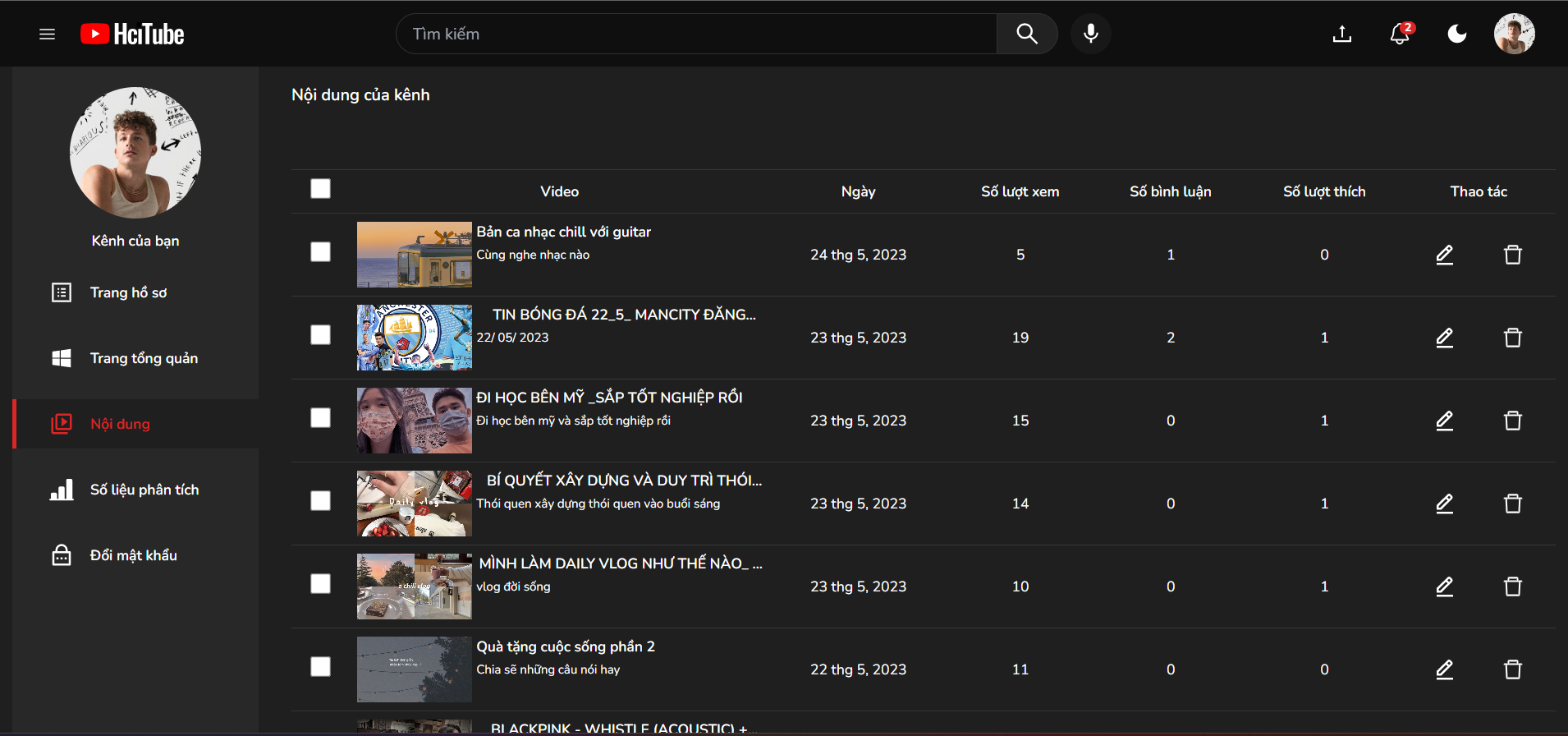Check box for ĐI HỌC BÊN MỸ video
This screenshot has width=1568, height=736.
pyautogui.click(x=321, y=418)
